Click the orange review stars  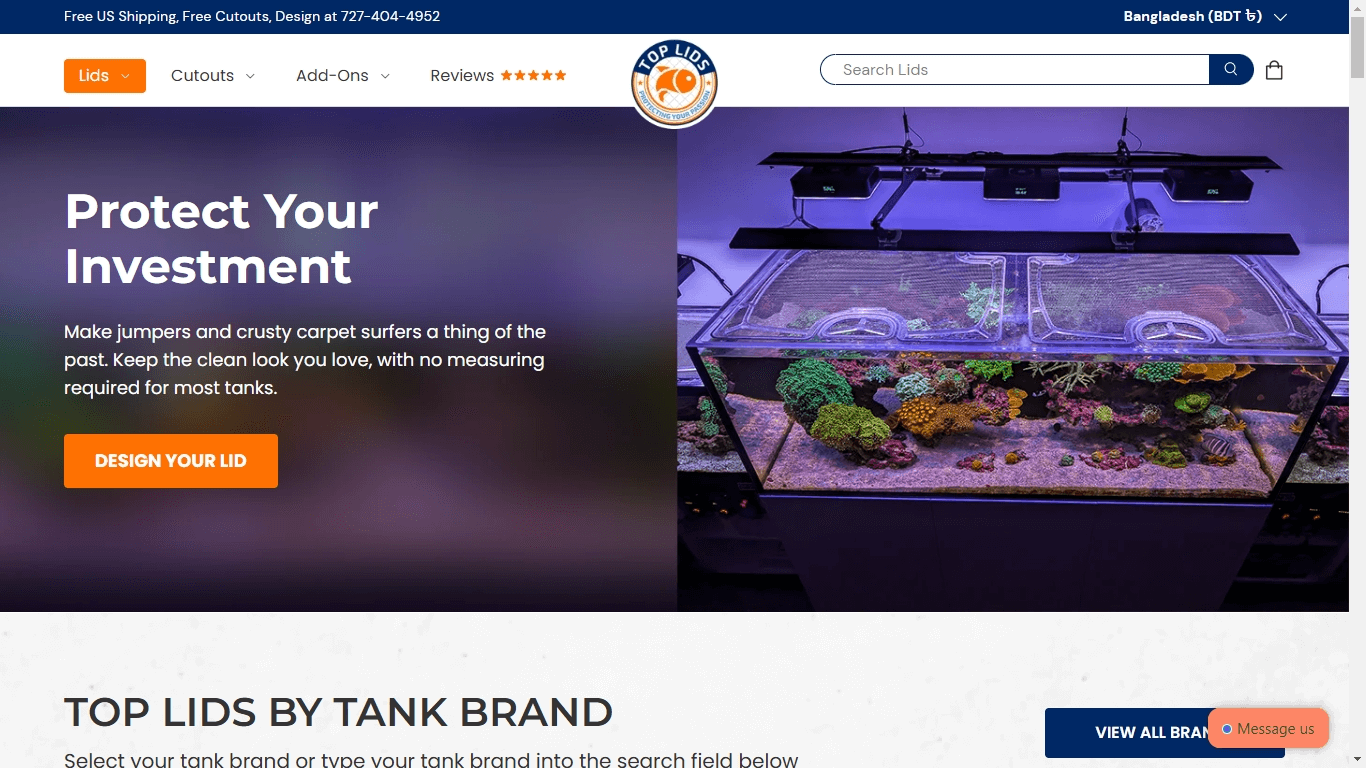pyautogui.click(x=533, y=75)
